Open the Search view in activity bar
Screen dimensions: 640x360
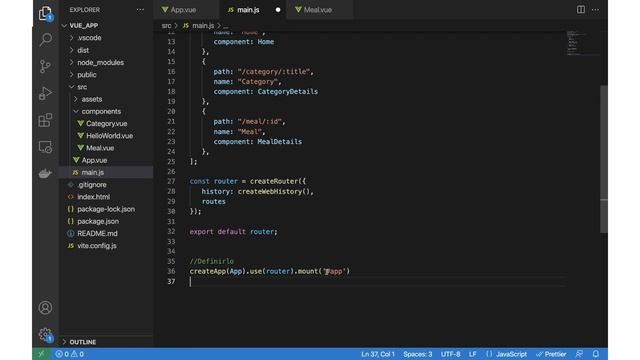coord(45,40)
